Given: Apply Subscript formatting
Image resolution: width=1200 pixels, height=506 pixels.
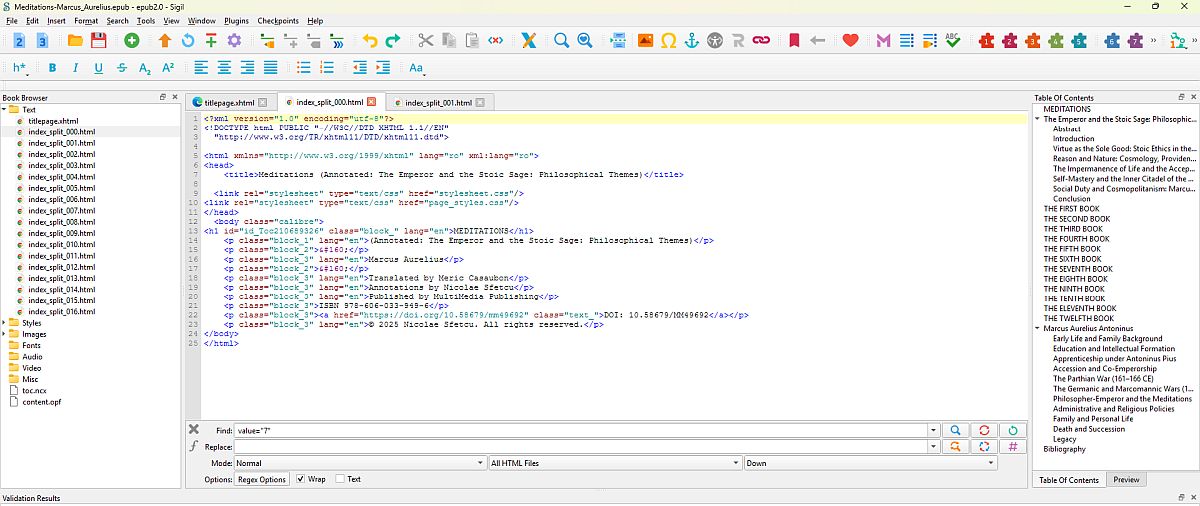Looking at the screenshot, I should tap(145, 68).
